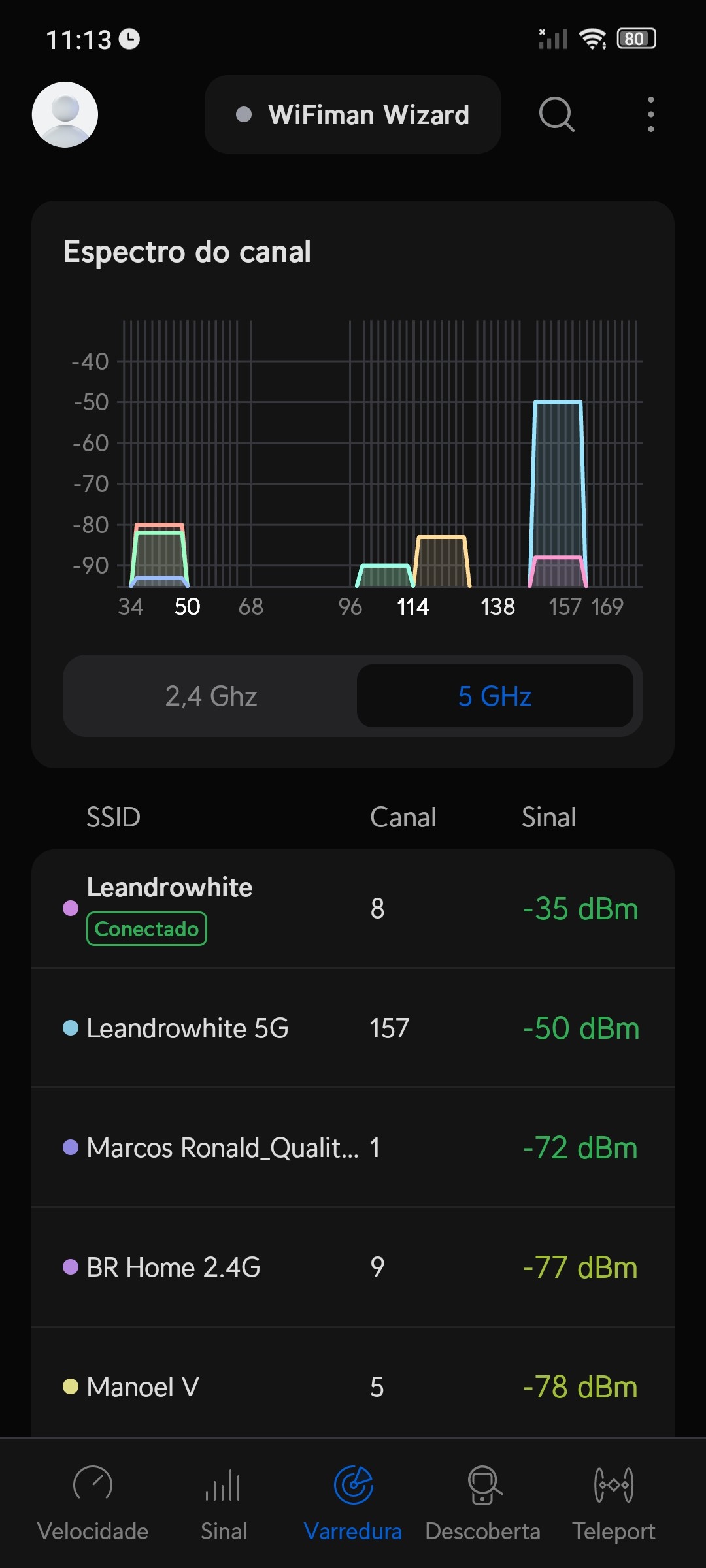Select the Manoel V network row
706x1568 pixels.
353,1386
